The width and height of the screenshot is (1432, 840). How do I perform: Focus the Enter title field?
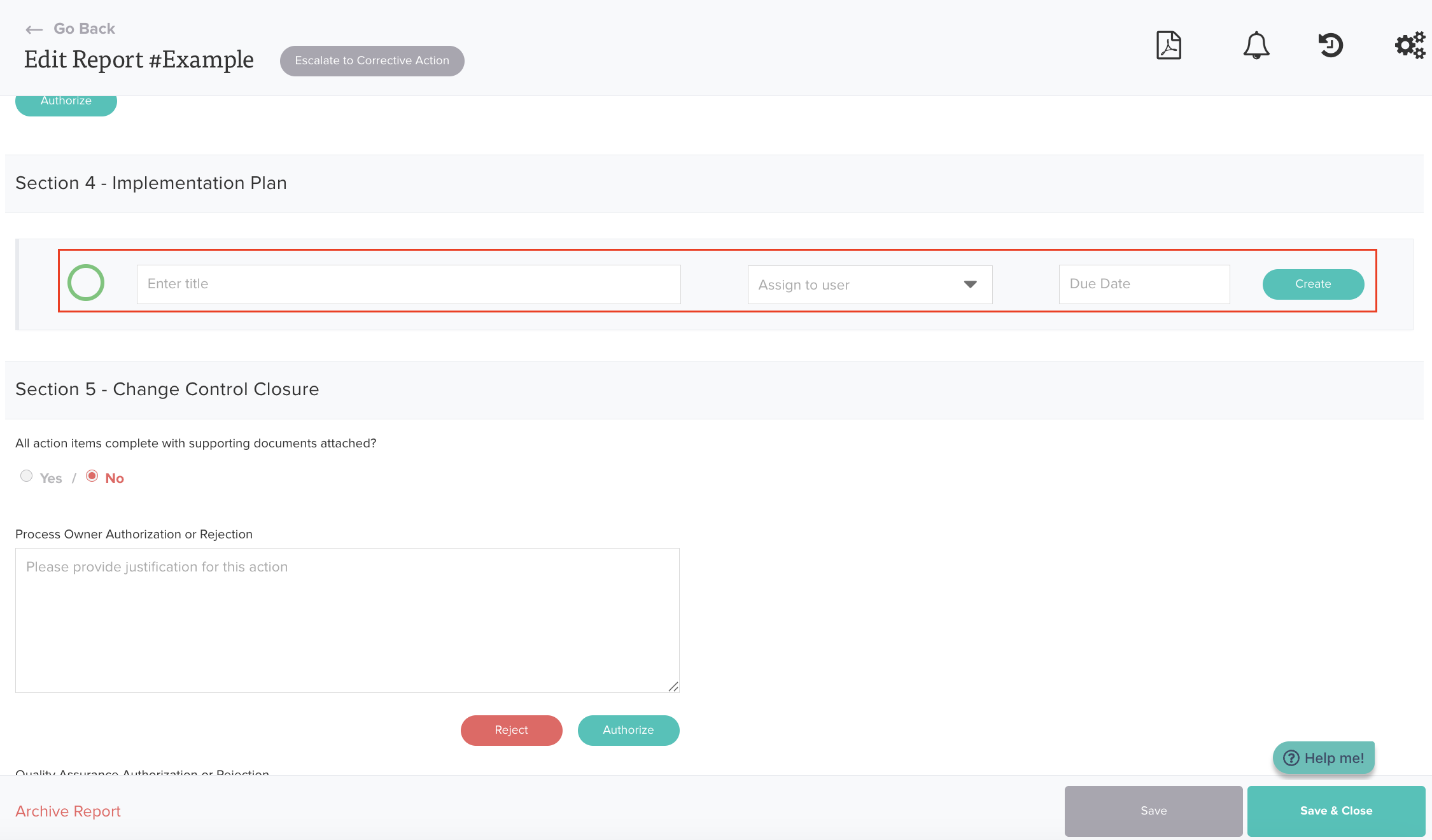[x=409, y=284]
